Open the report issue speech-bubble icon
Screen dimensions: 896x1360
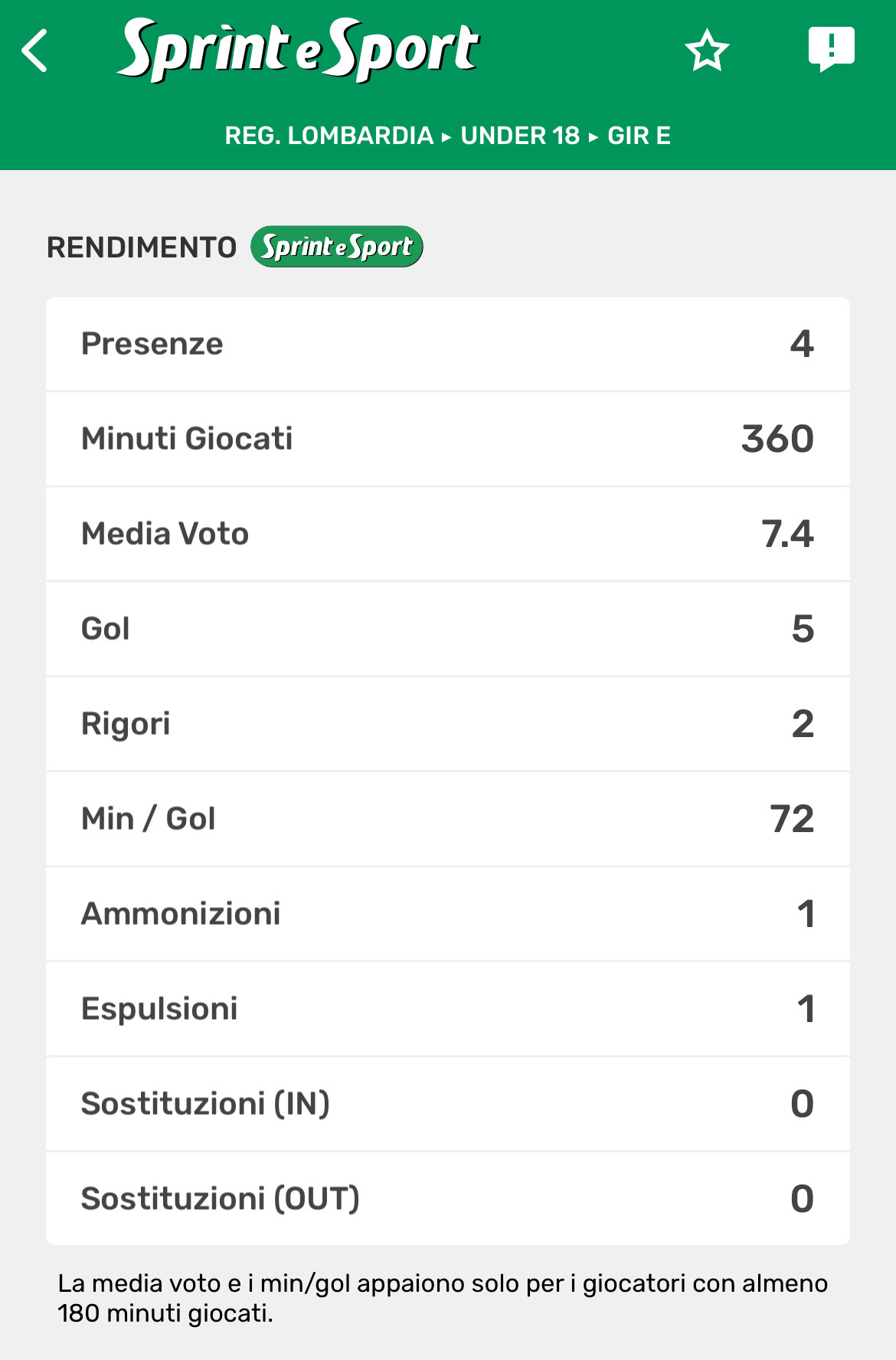tap(831, 50)
